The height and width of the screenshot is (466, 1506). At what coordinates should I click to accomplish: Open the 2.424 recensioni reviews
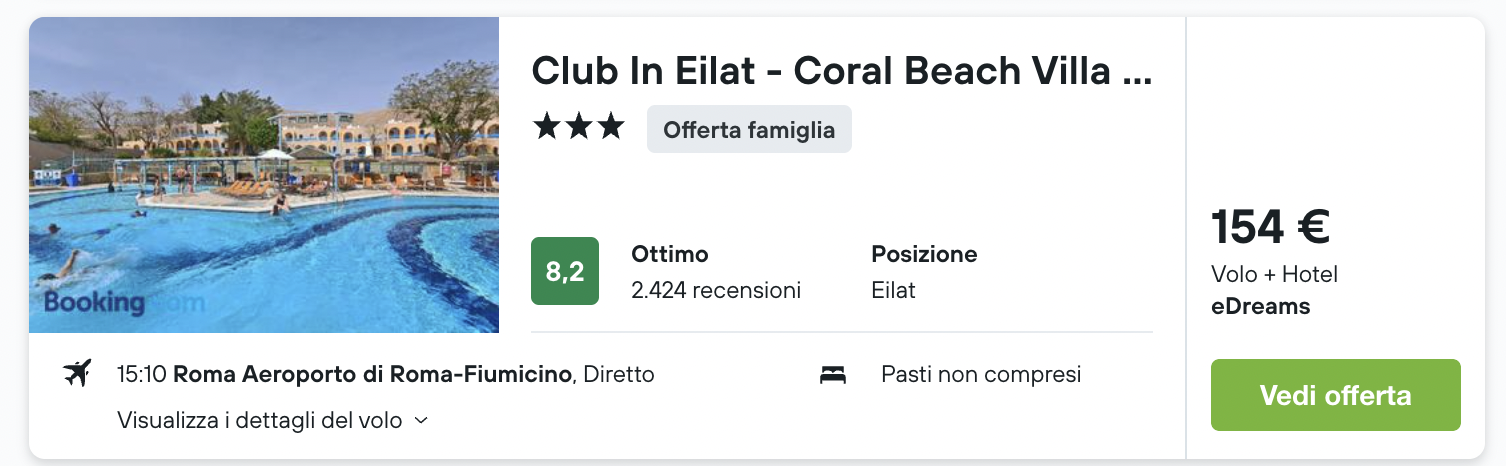tap(716, 291)
